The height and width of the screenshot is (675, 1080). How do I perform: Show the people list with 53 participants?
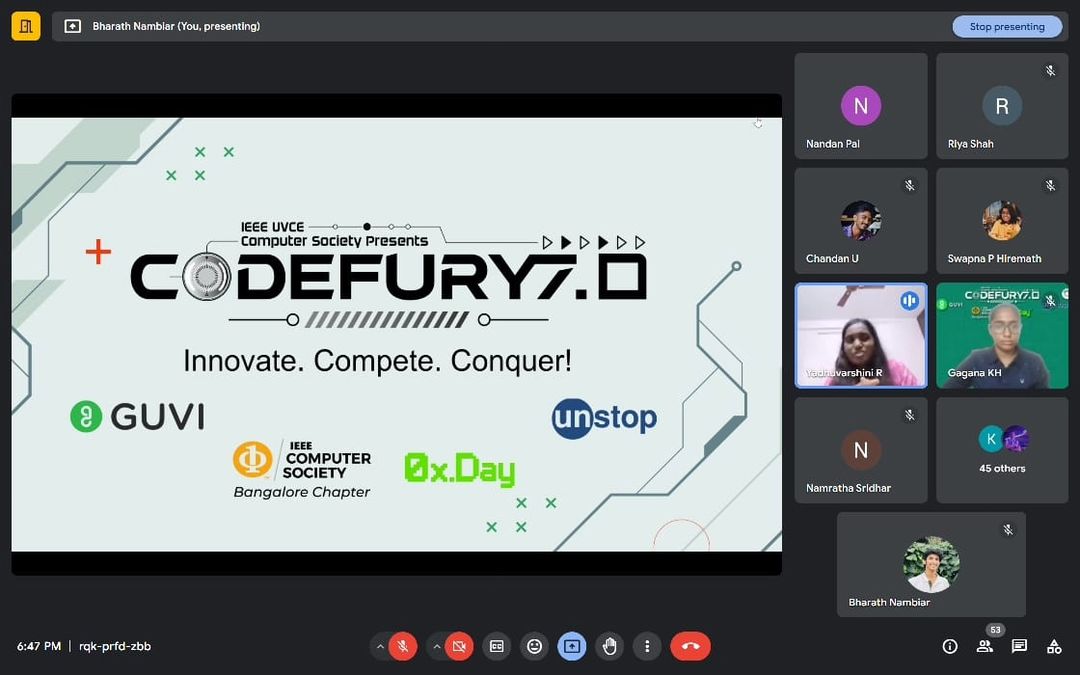point(985,646)
